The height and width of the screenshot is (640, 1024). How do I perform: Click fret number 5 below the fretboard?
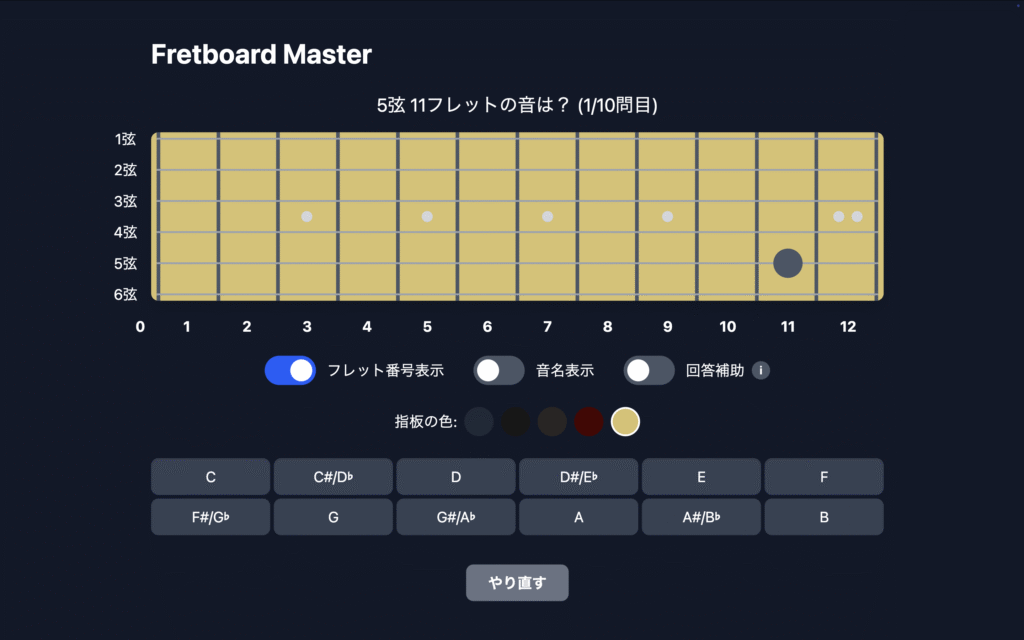[427, 327]
